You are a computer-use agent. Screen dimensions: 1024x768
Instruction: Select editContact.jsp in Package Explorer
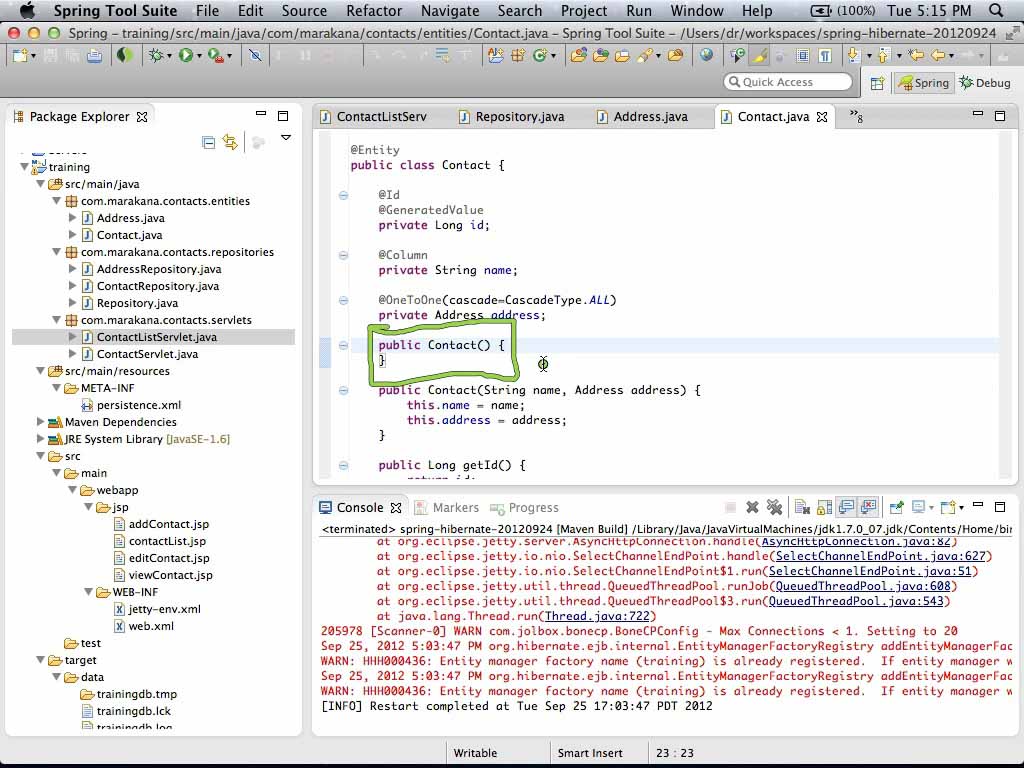(168, 558)
